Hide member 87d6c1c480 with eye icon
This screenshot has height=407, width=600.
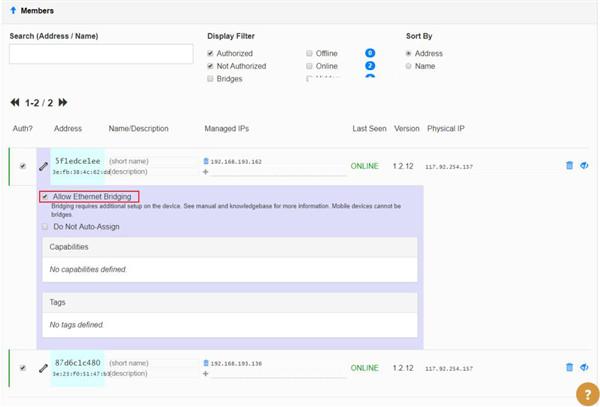pos(584,368)
